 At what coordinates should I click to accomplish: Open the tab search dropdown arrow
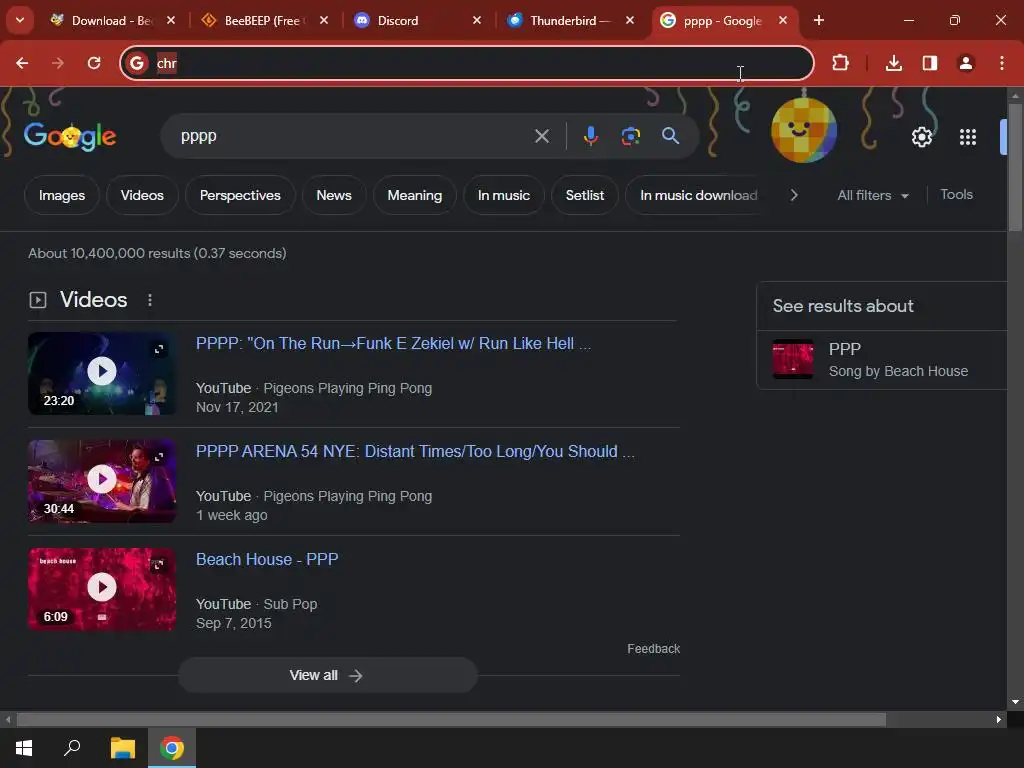[20, 20]
